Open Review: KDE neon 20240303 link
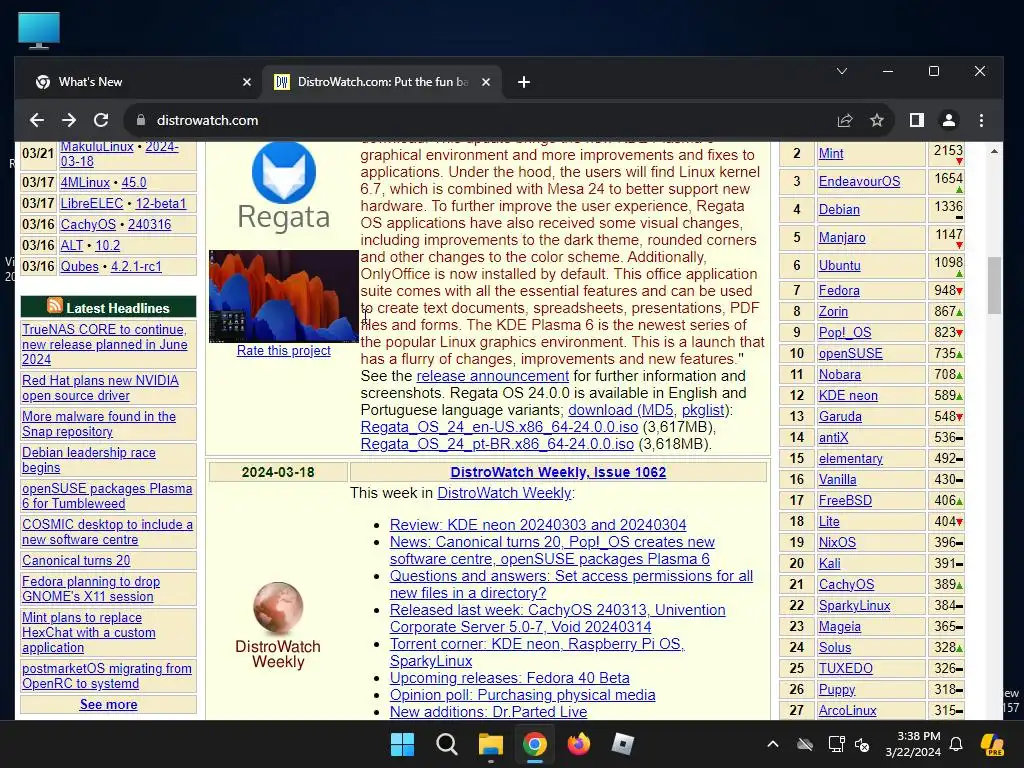1024x768 pixels. pyautogui.click(x=538, y=525)
